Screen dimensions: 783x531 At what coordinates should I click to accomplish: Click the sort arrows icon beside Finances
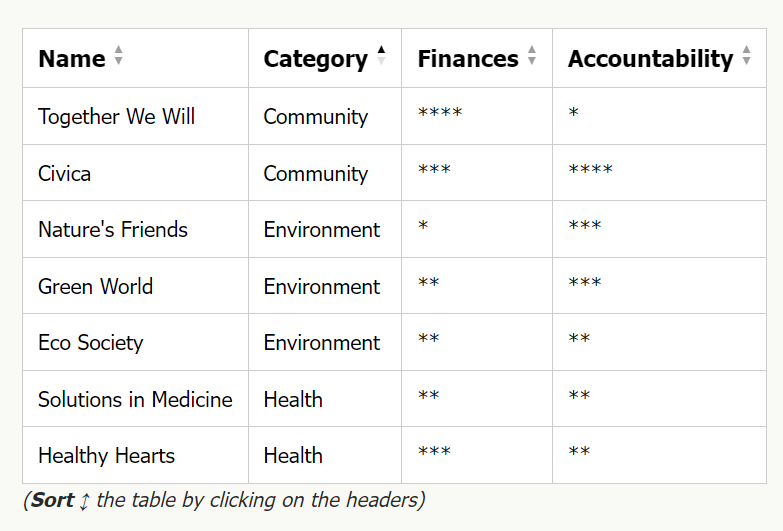pos(532,57)
